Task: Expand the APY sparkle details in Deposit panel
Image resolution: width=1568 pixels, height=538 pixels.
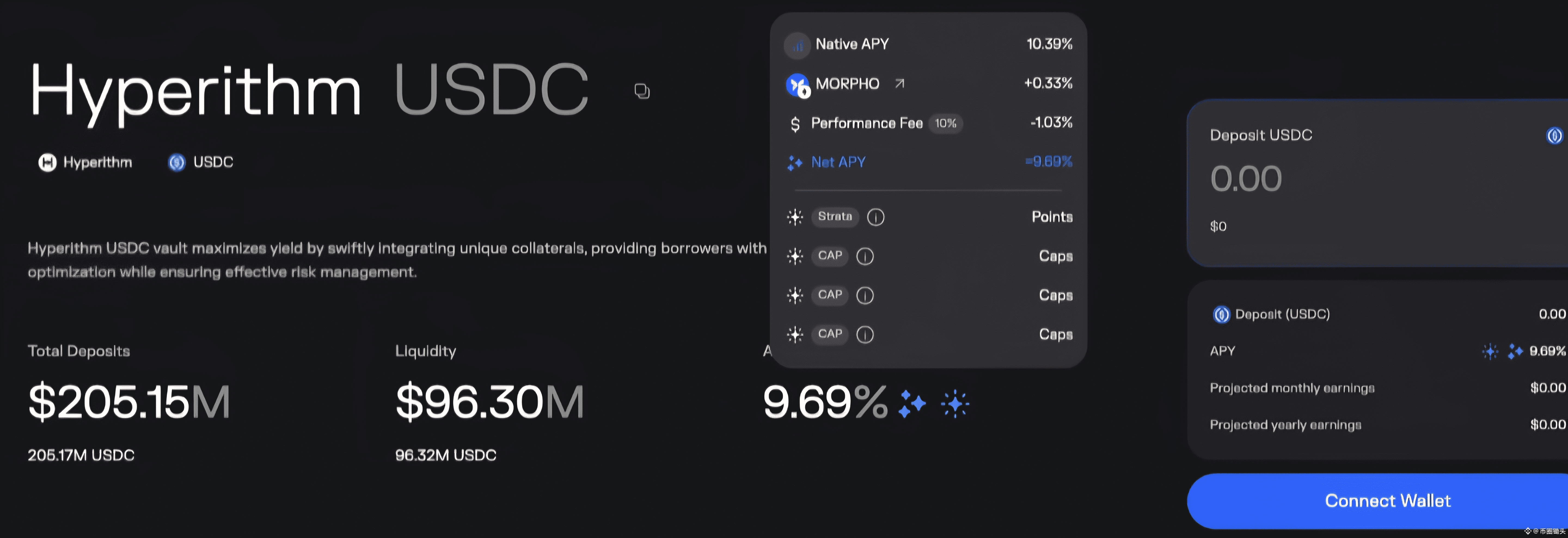Action: pyautogui.click(x=1490, y=351)
